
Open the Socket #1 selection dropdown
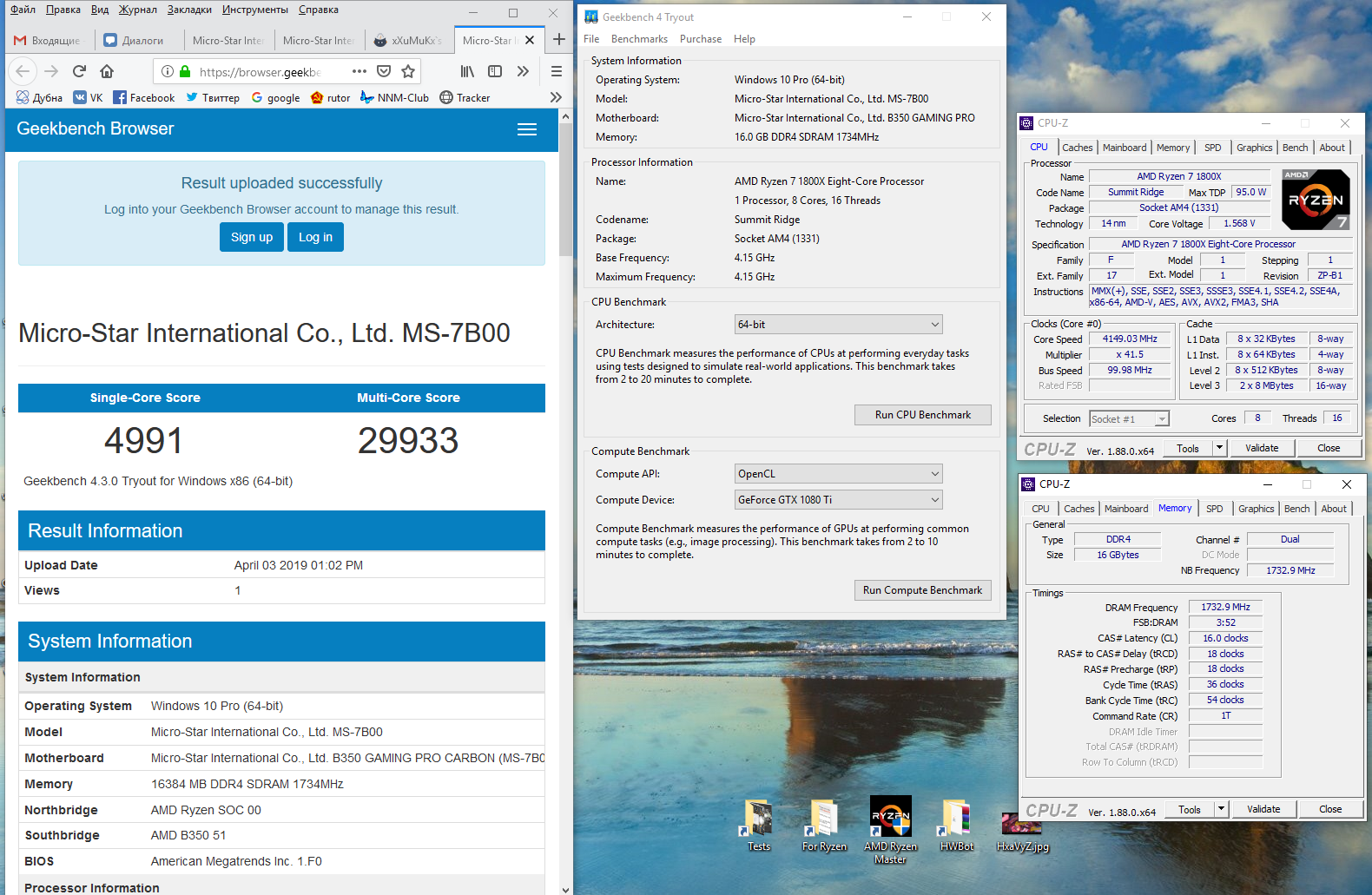pyautogui.click(x=1129, y=419)
